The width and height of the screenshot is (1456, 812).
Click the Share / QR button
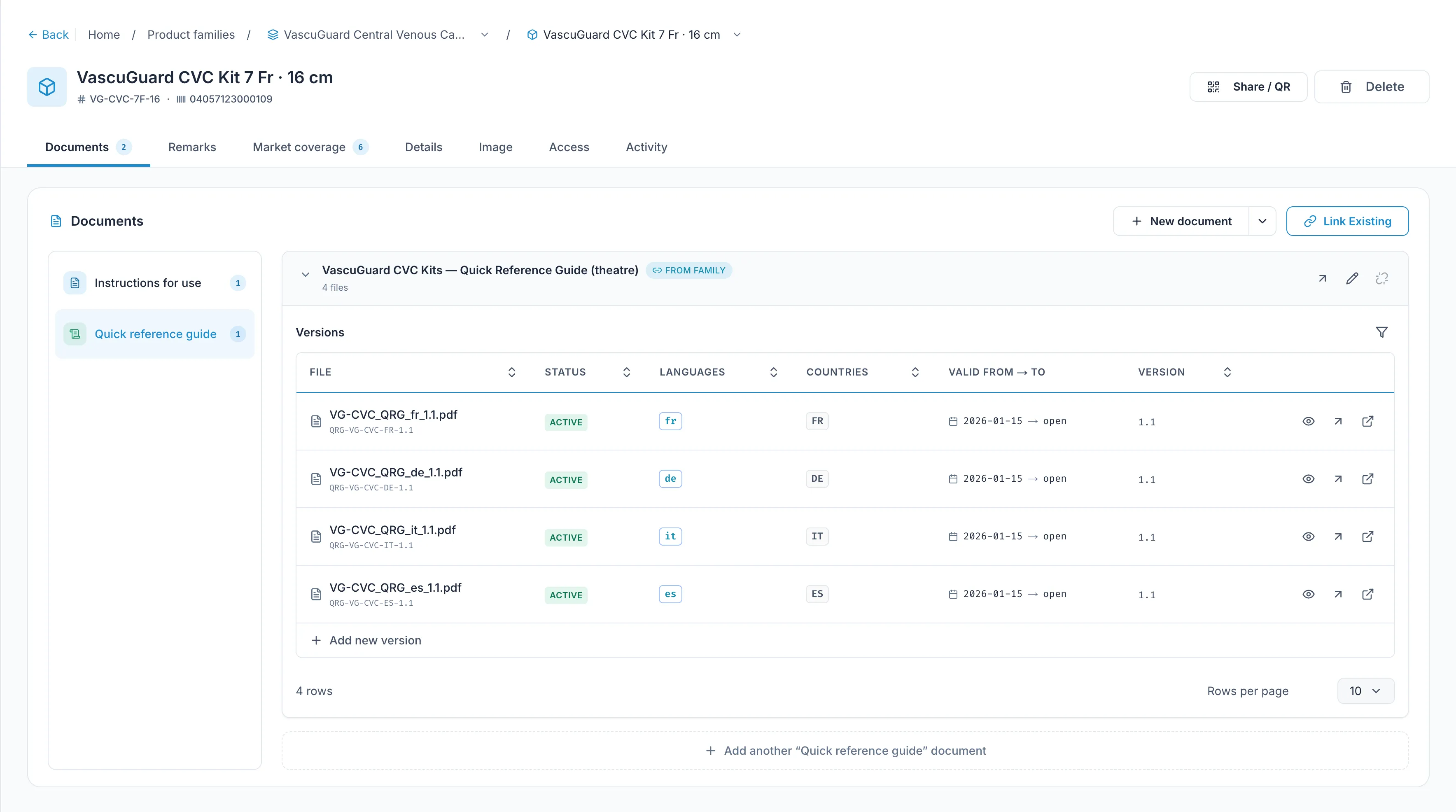tap(1248, 87)
